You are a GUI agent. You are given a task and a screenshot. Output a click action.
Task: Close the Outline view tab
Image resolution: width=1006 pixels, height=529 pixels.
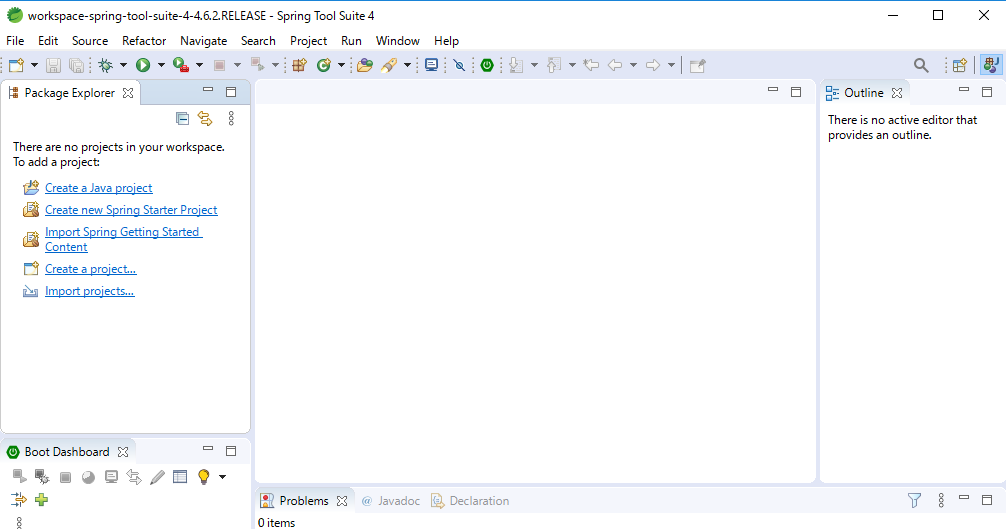point(897,93)
